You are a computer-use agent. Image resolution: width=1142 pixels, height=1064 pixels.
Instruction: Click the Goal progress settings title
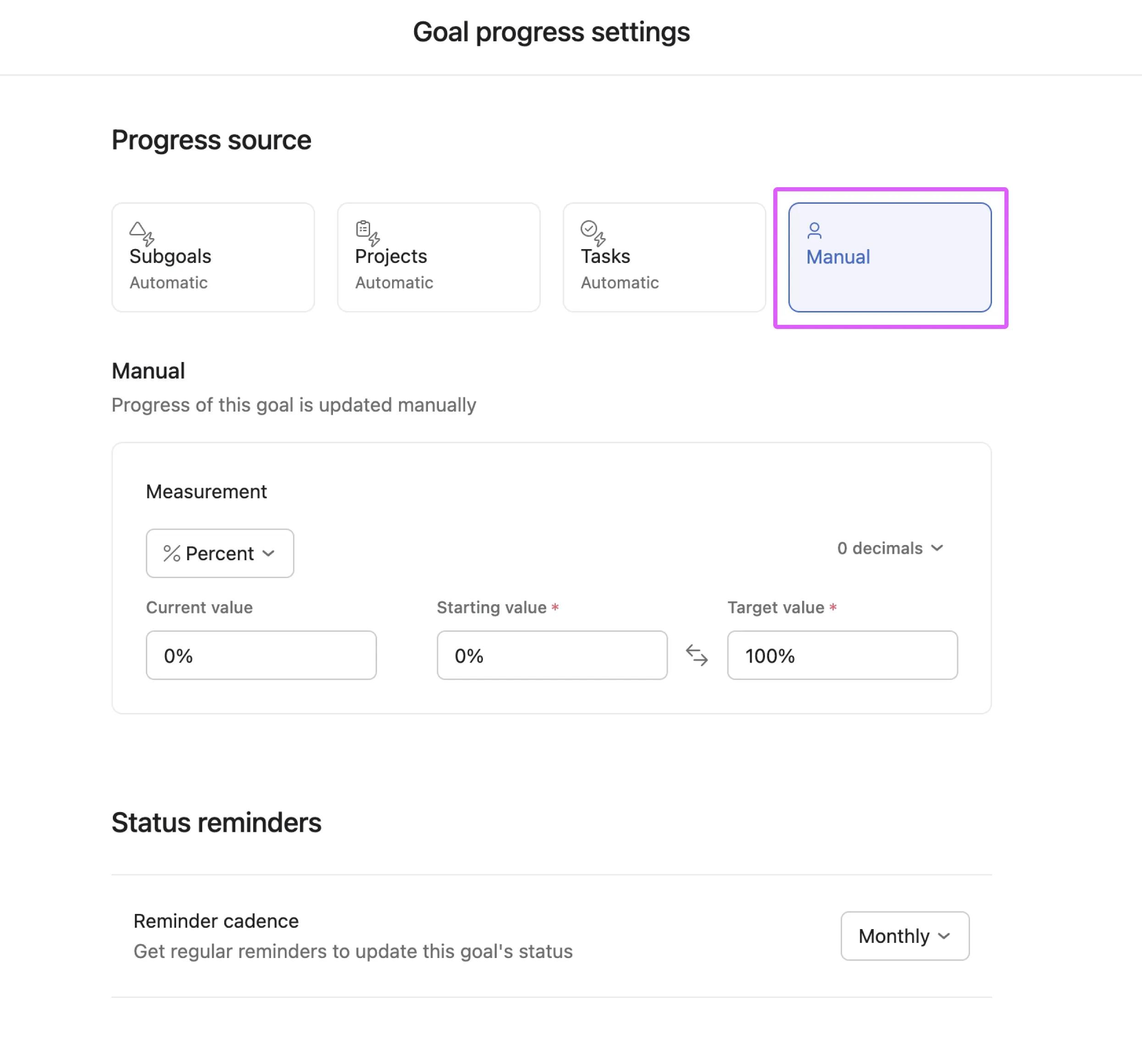[551, 32]
